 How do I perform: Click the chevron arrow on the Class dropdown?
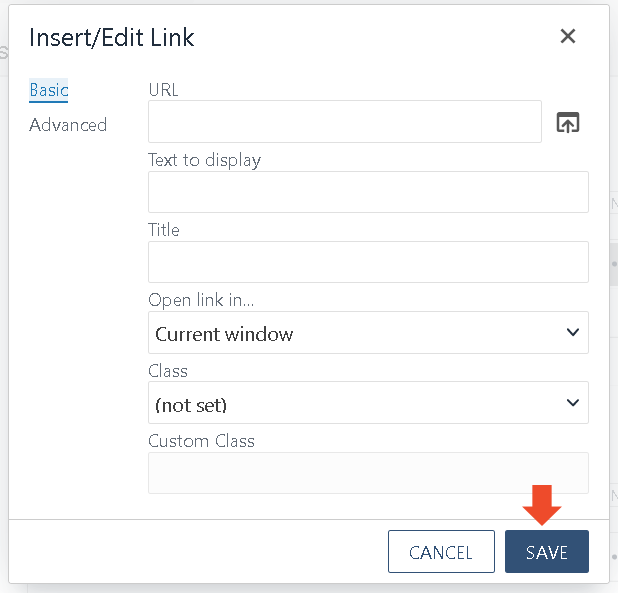point(573,402)
